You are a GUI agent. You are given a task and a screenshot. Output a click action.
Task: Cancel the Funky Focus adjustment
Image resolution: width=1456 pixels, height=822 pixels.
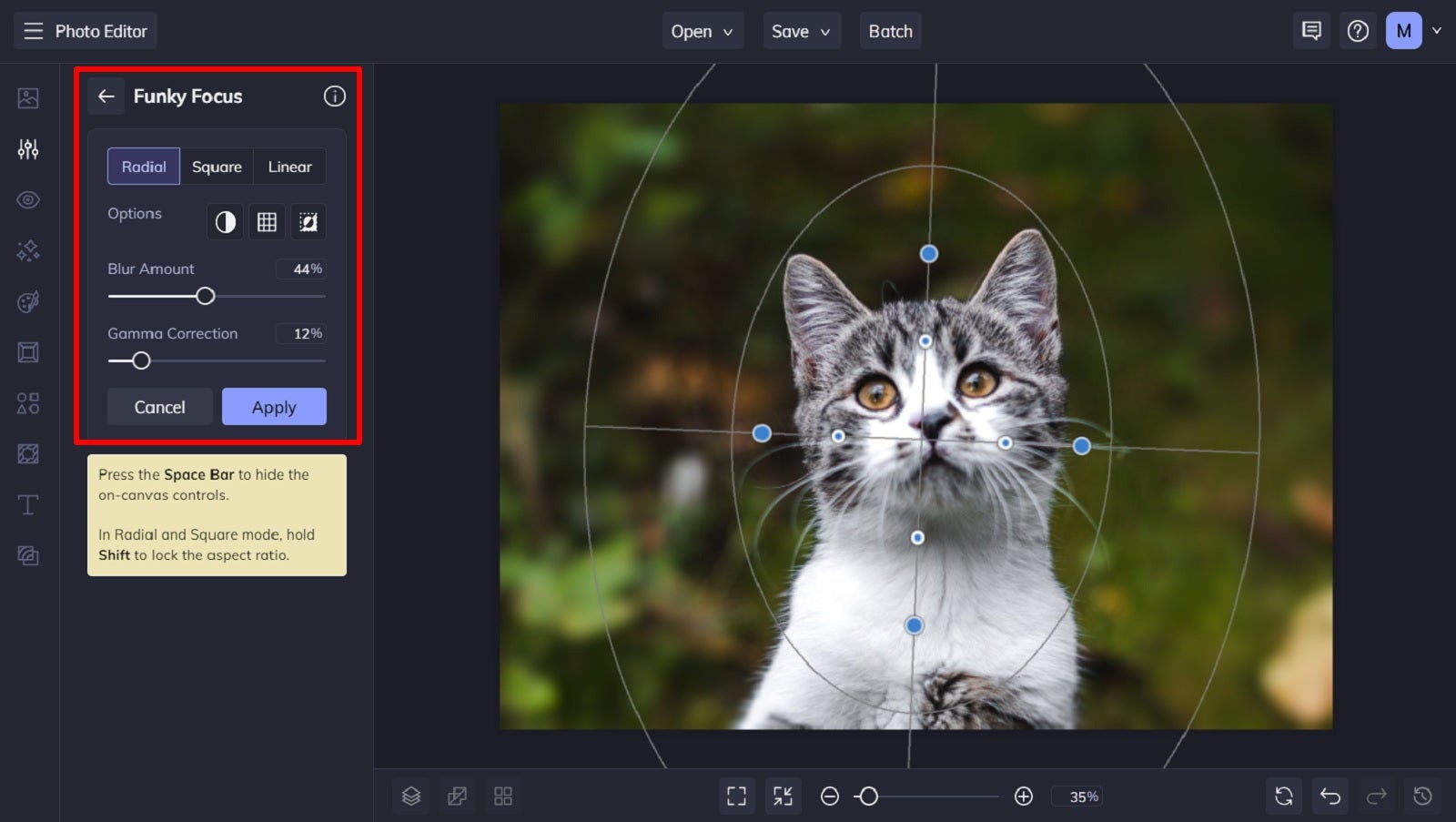(159, 407)
